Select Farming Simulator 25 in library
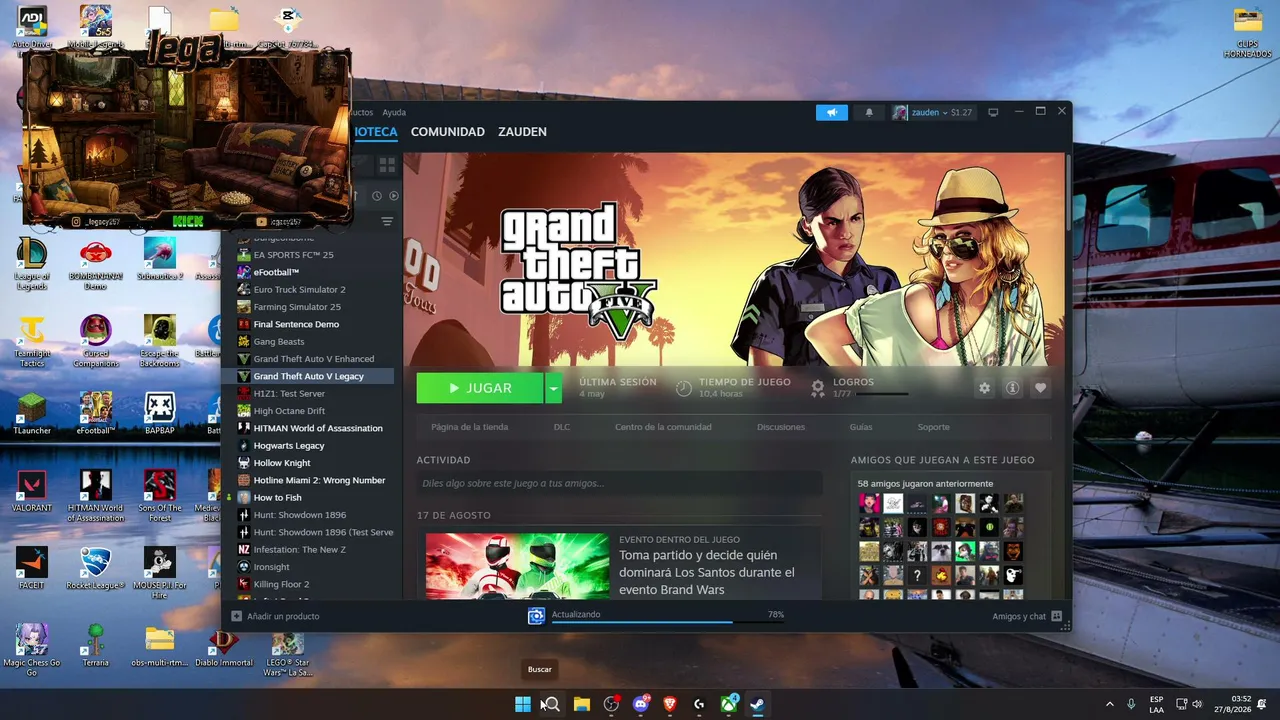Screen dimensions: 1280x720 click(x=297, y=307)
